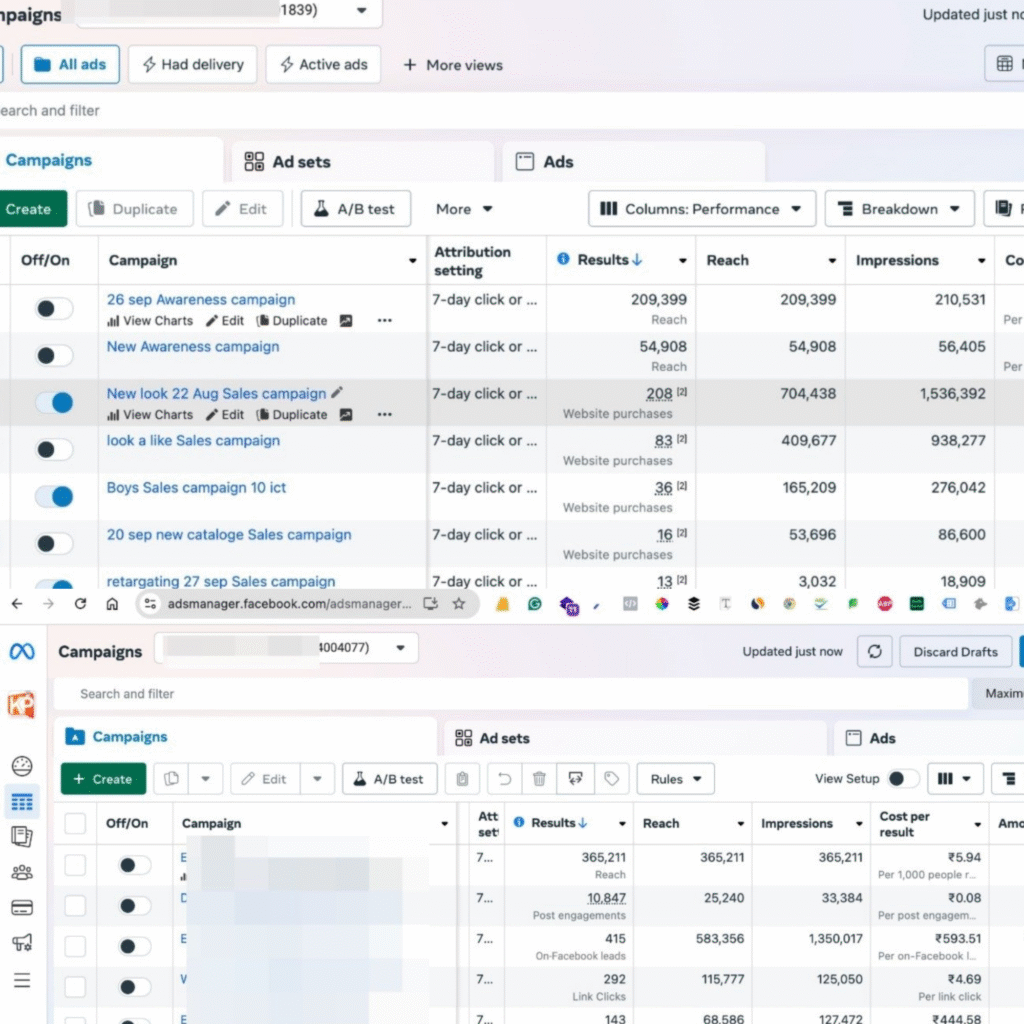
Task: Click the lower Search and filter field
Action: click(x=510, y=694)
